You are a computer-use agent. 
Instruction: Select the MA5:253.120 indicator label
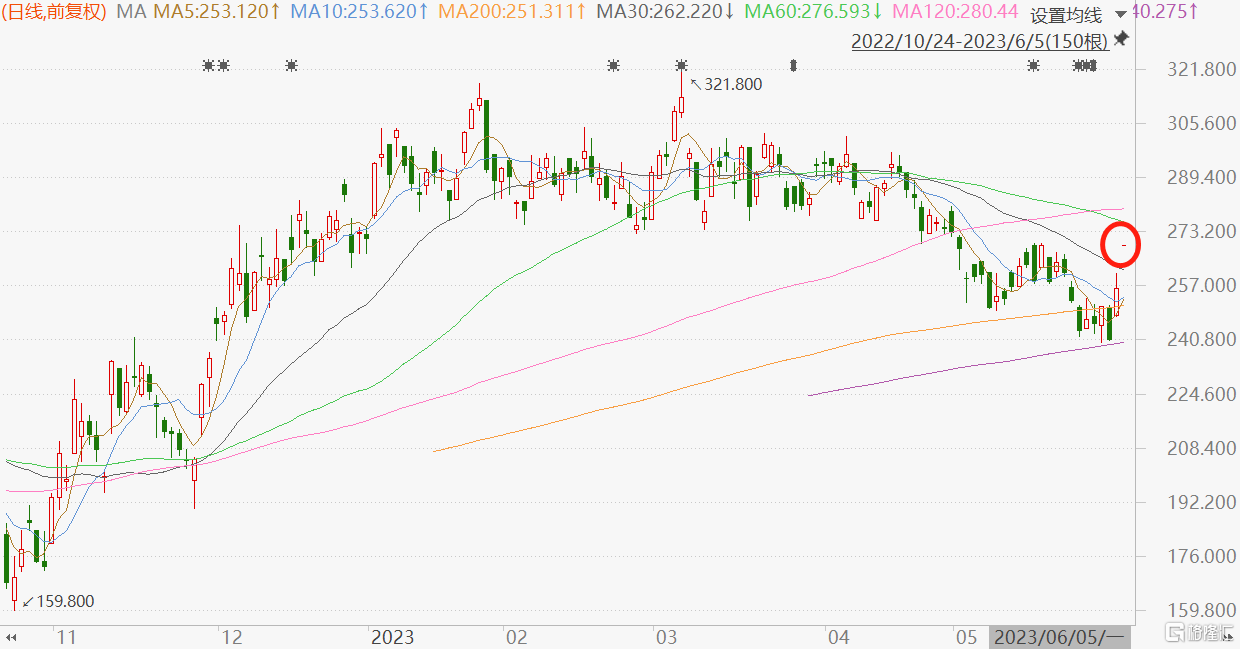[215, 12]
